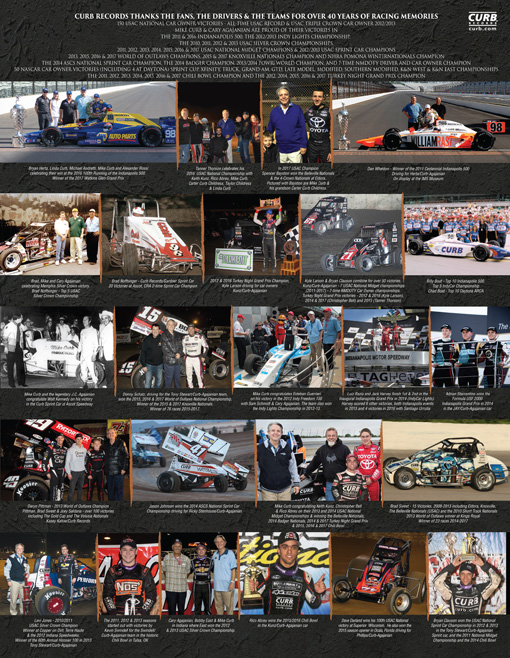Click caption '2012 & 2016 Turkey Night Grand Prix Champion'
Viewport: 510px width, 658px height.
pos(250,285)
